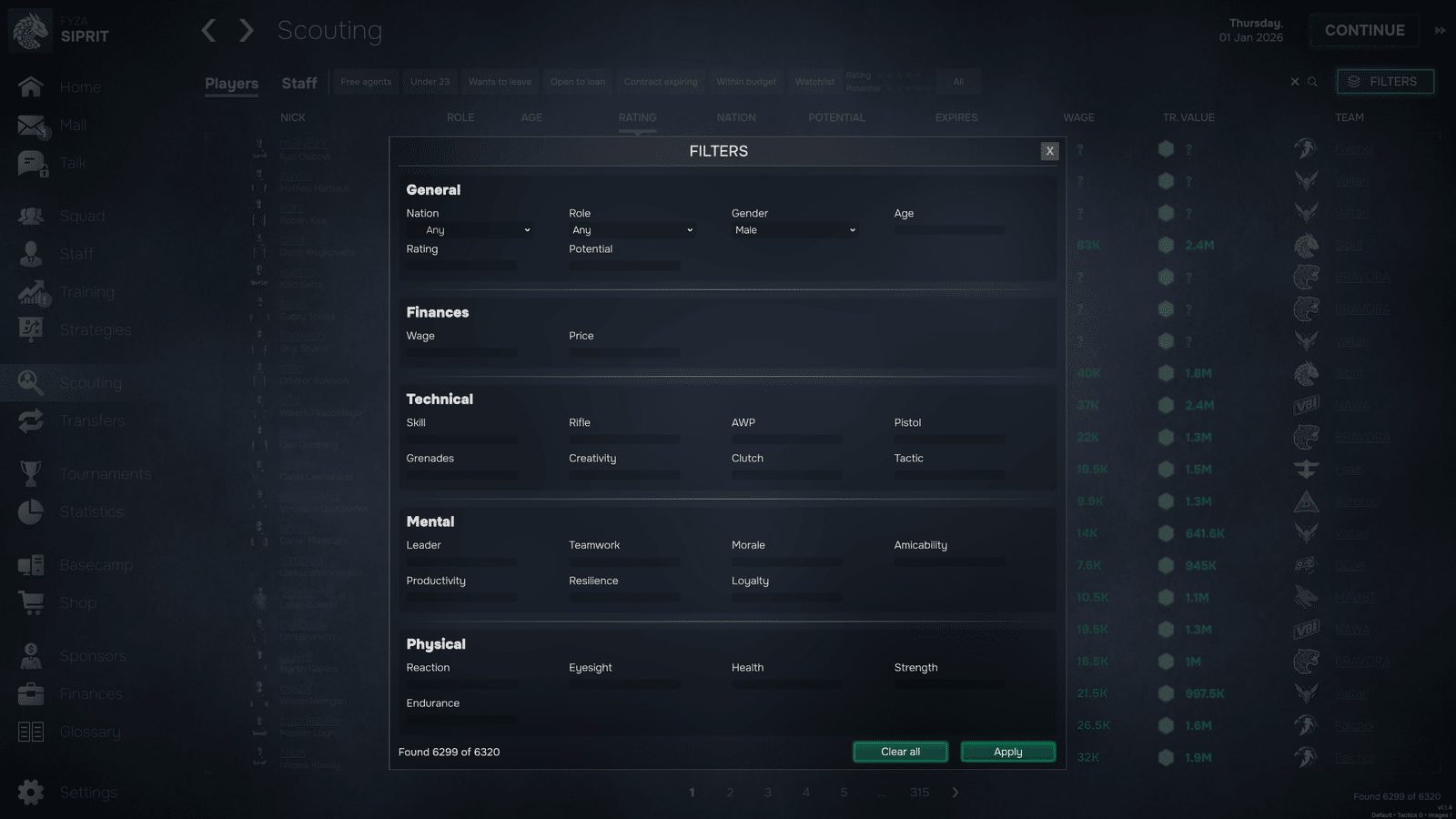The width and height of the screenshot is (1456, 819).
Task: Select the All rating filter
Action: click(958, 82)
